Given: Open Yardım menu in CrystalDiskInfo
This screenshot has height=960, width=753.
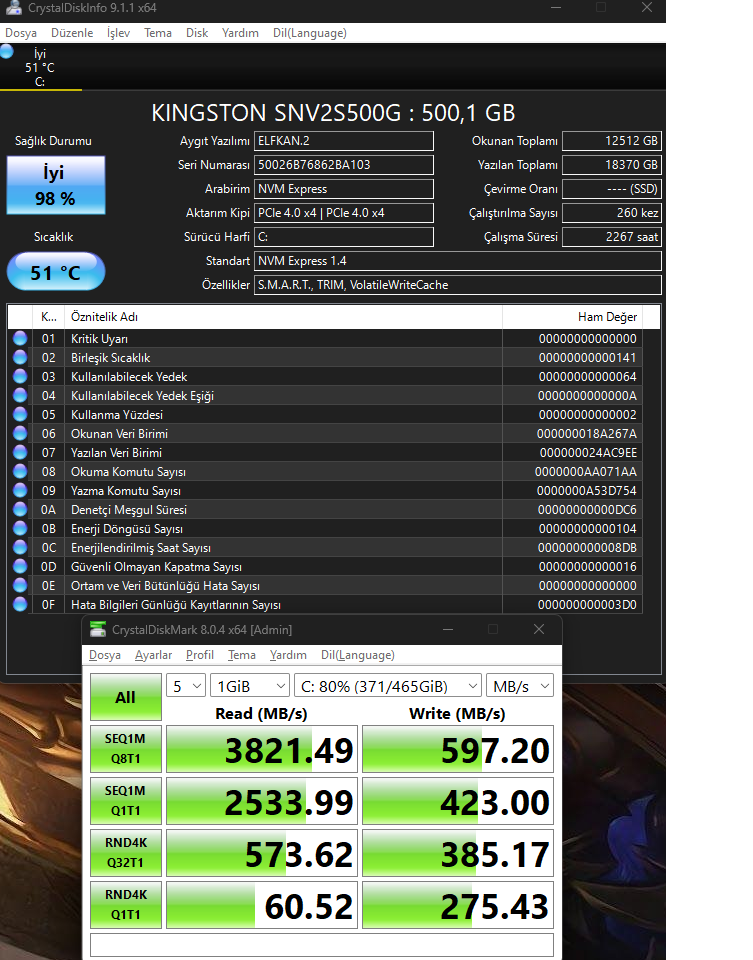Looking at the screenshot, I should 240,33.
